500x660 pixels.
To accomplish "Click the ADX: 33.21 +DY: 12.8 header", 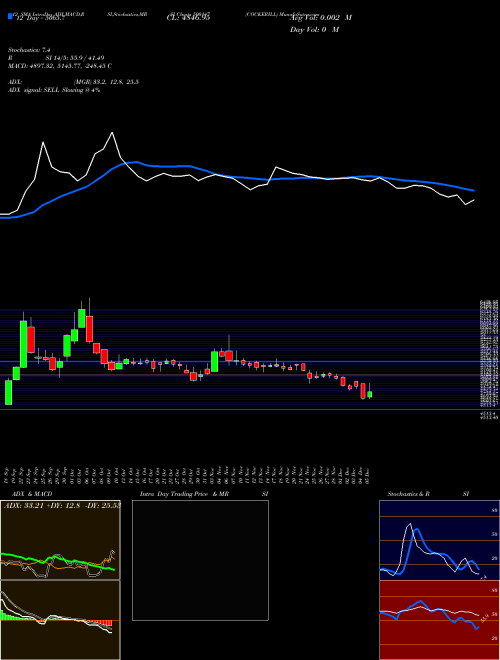I will (62, 505).
